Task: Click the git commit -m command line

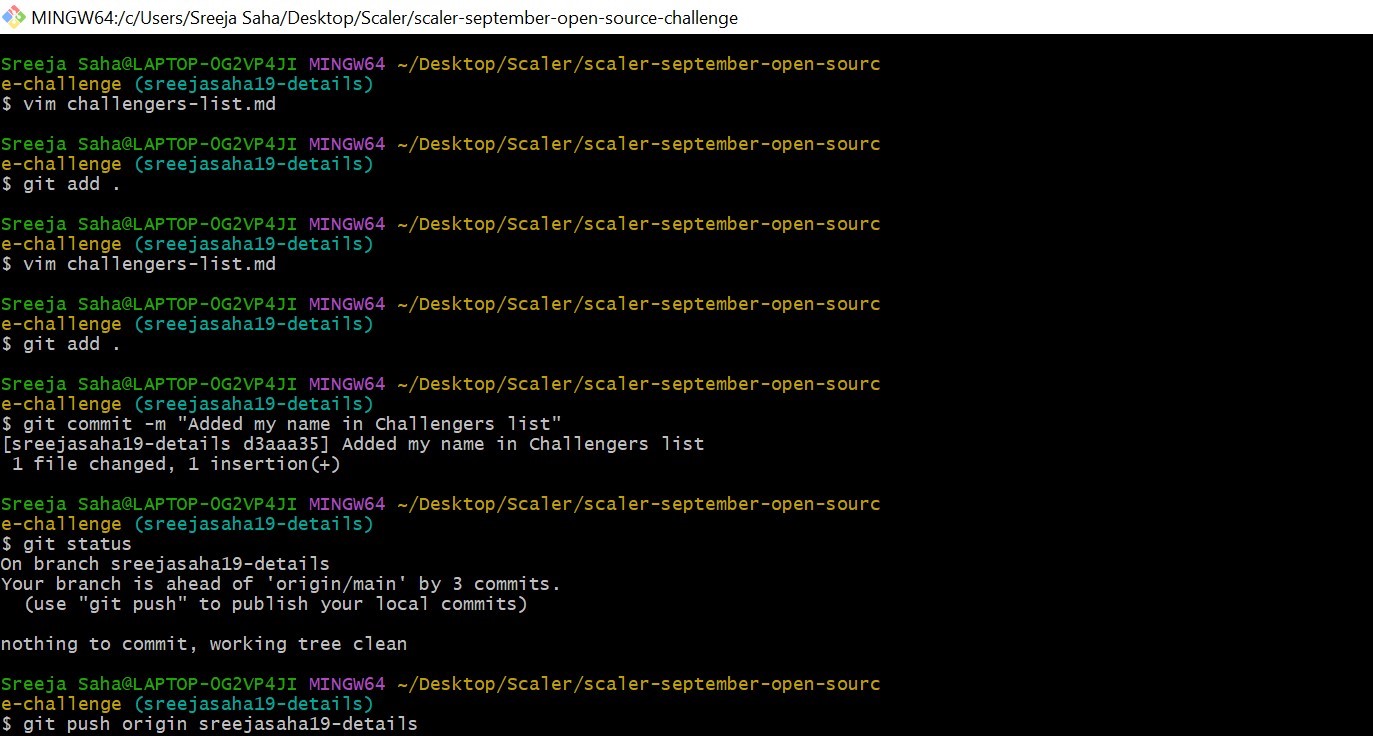Action: point(282,424)
